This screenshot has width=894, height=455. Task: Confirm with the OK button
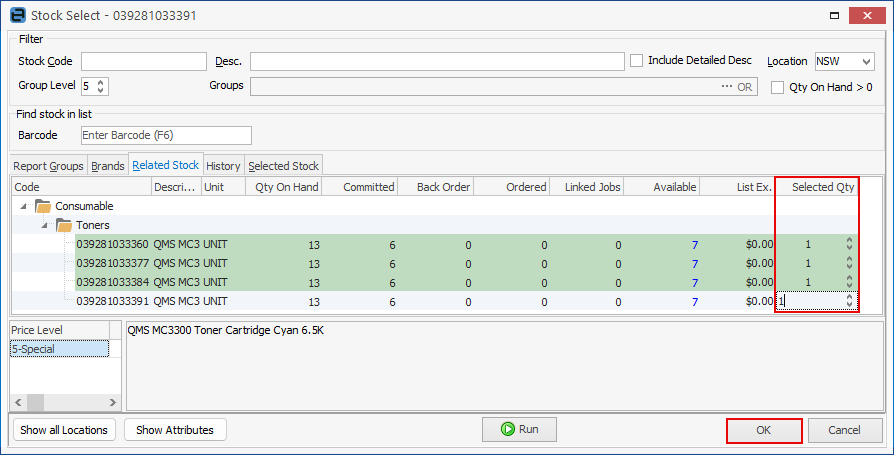click(x=764, y=430)
